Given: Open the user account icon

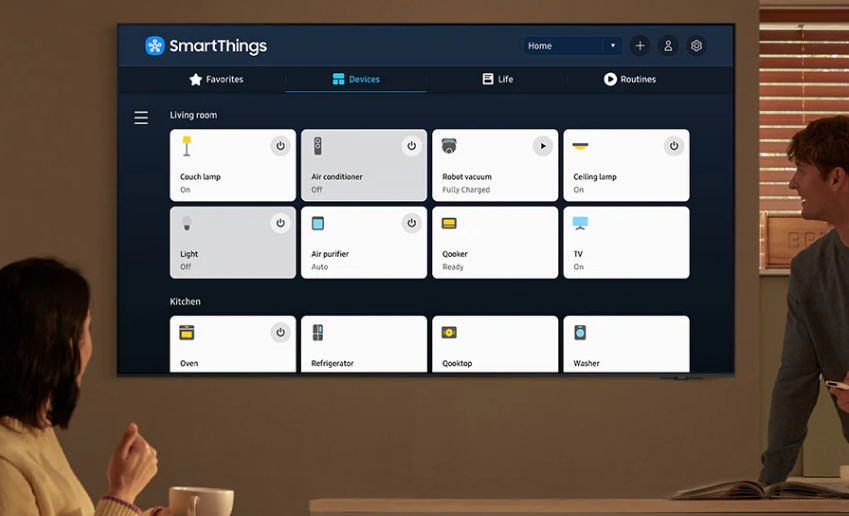Looking at the screenshot, I should coord(668,46).
